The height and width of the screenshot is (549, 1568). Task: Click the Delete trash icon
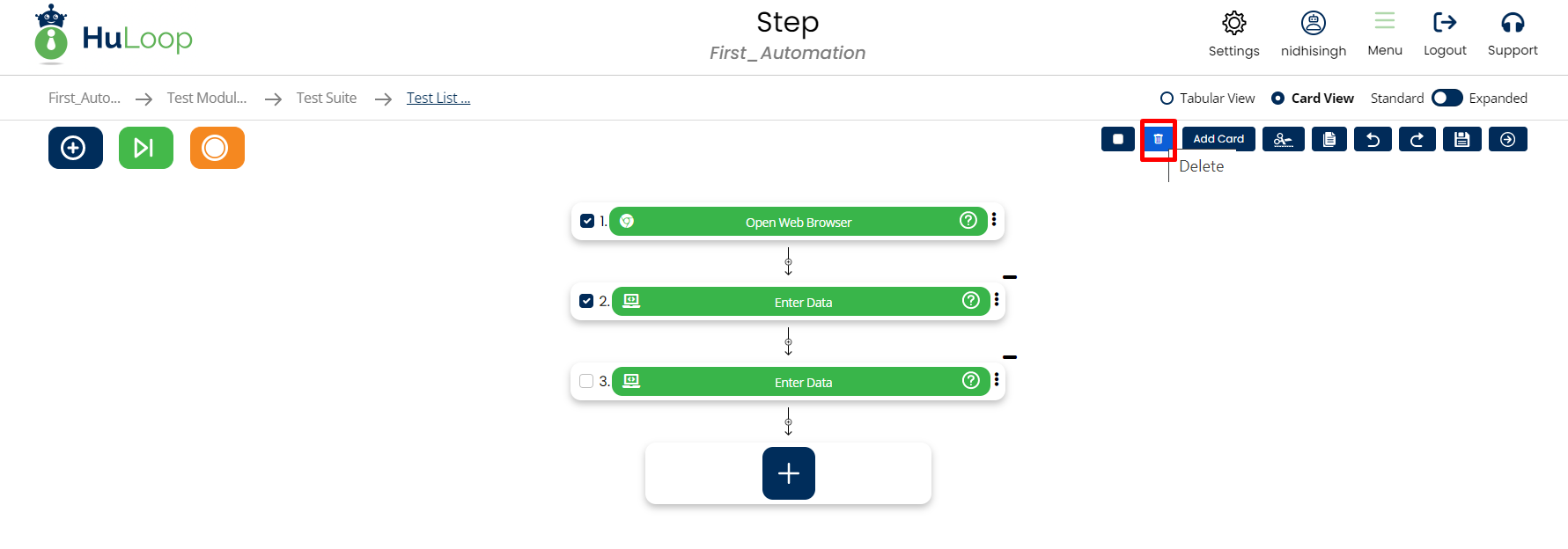click(1158, 139)
